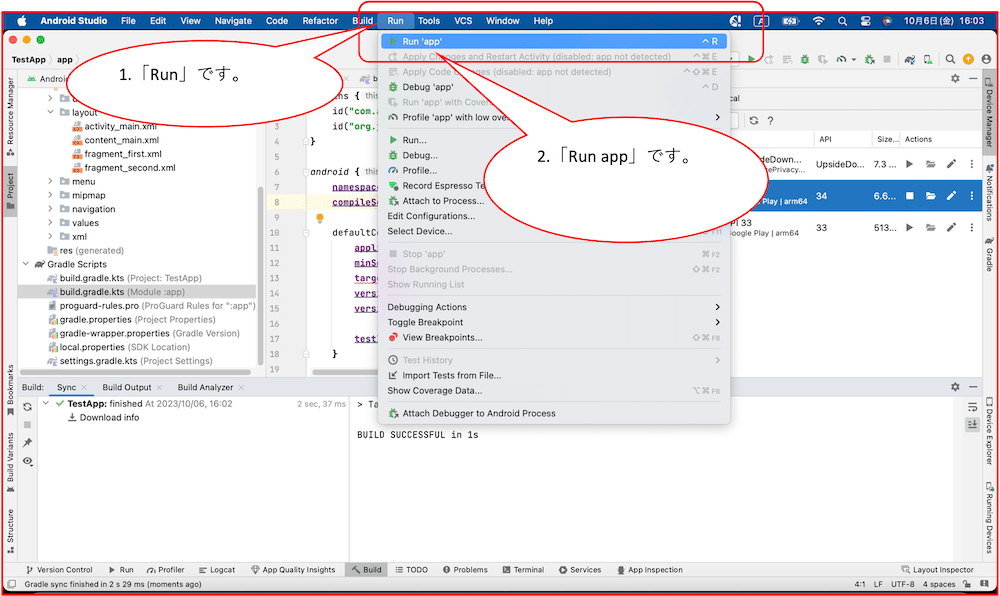Viewport: 1000px width, 596px height.
Task: Open macOS Spotlight search in menu bar
Action: coord(842,21)
